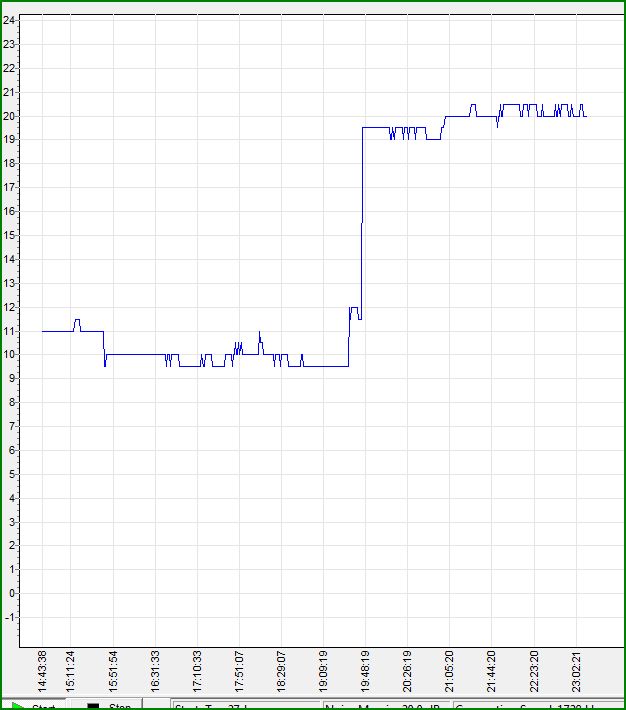Select the y-axis value 4
626x710 pixels.
(12, 499)
